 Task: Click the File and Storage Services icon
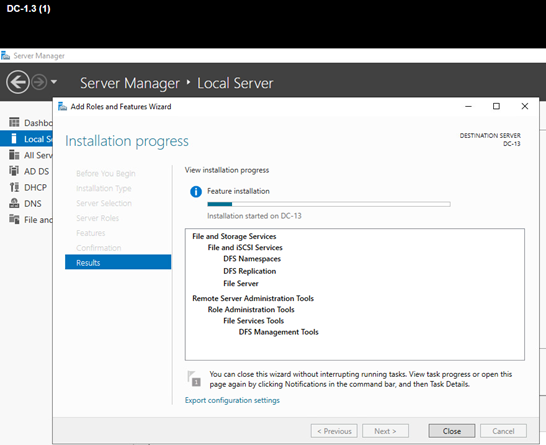tap(14, 219)
